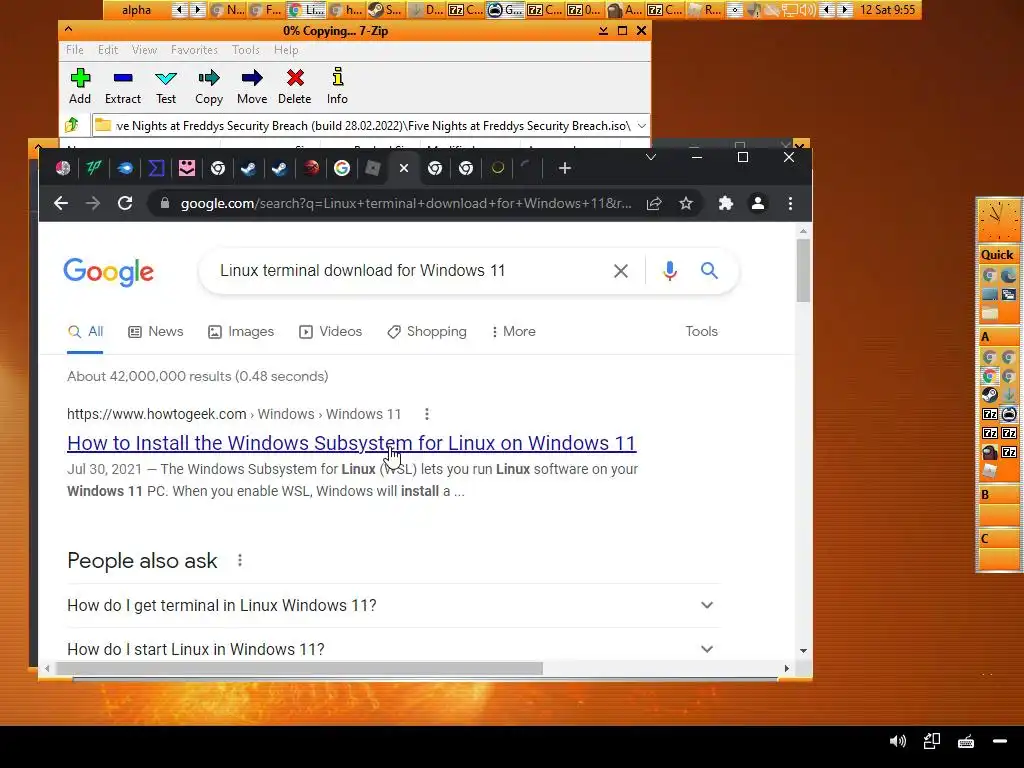
Task: Switch to the Roblox tab in Chrome
Action: click(373, 168)
